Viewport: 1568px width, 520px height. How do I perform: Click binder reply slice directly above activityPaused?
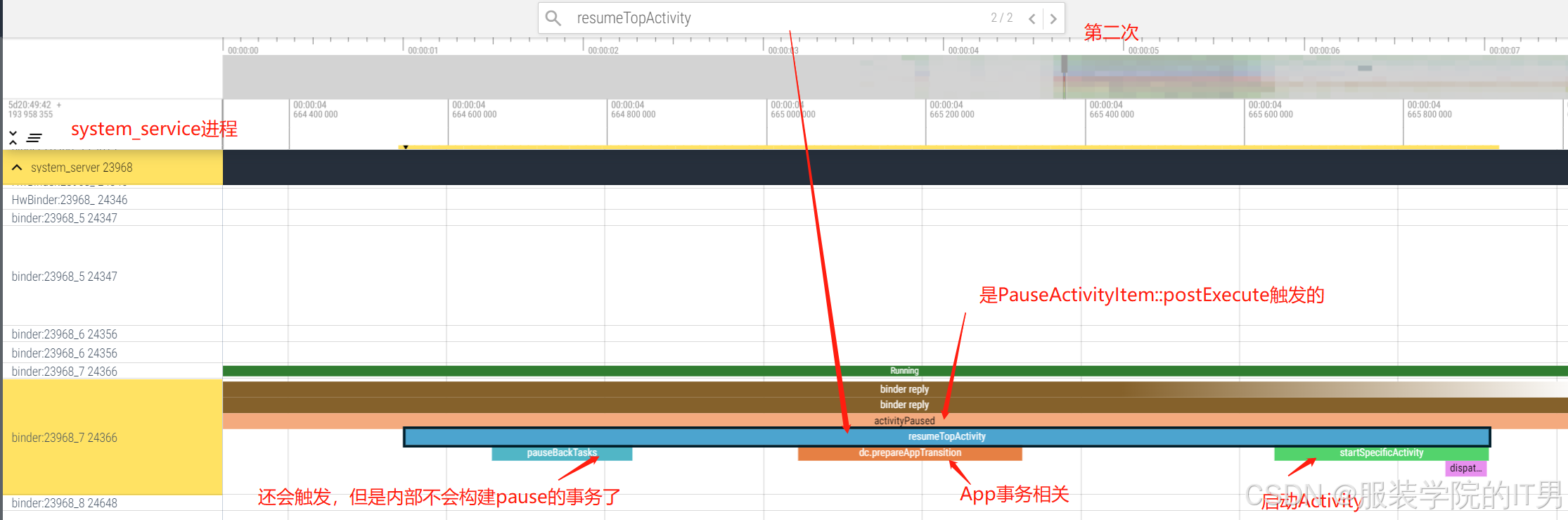(x=895, y=405)
